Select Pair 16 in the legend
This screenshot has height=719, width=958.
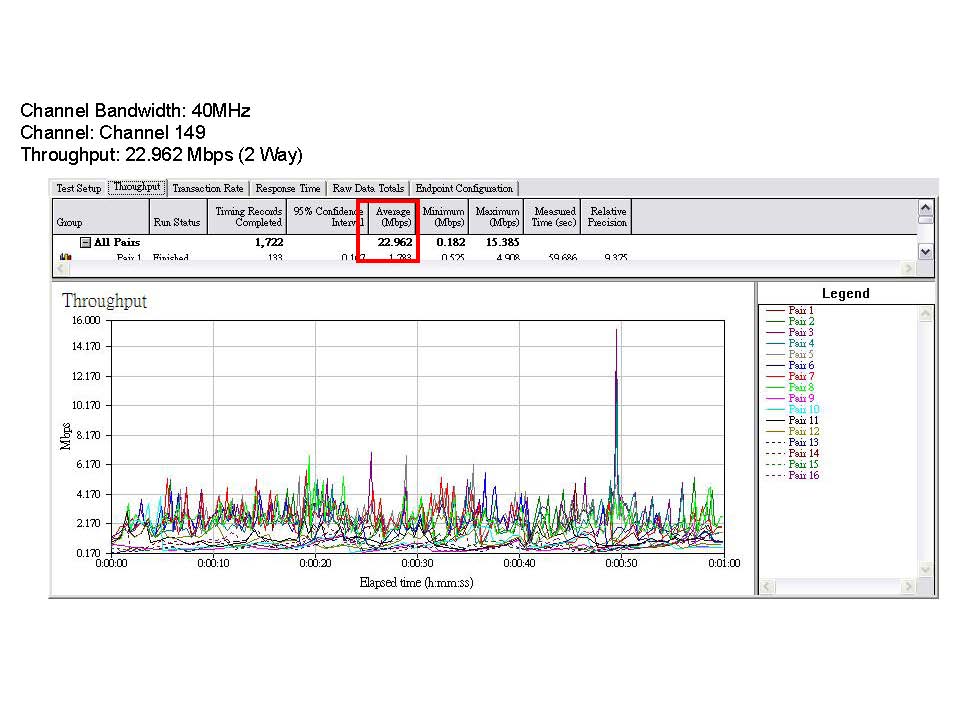click(x=803, y=475)
